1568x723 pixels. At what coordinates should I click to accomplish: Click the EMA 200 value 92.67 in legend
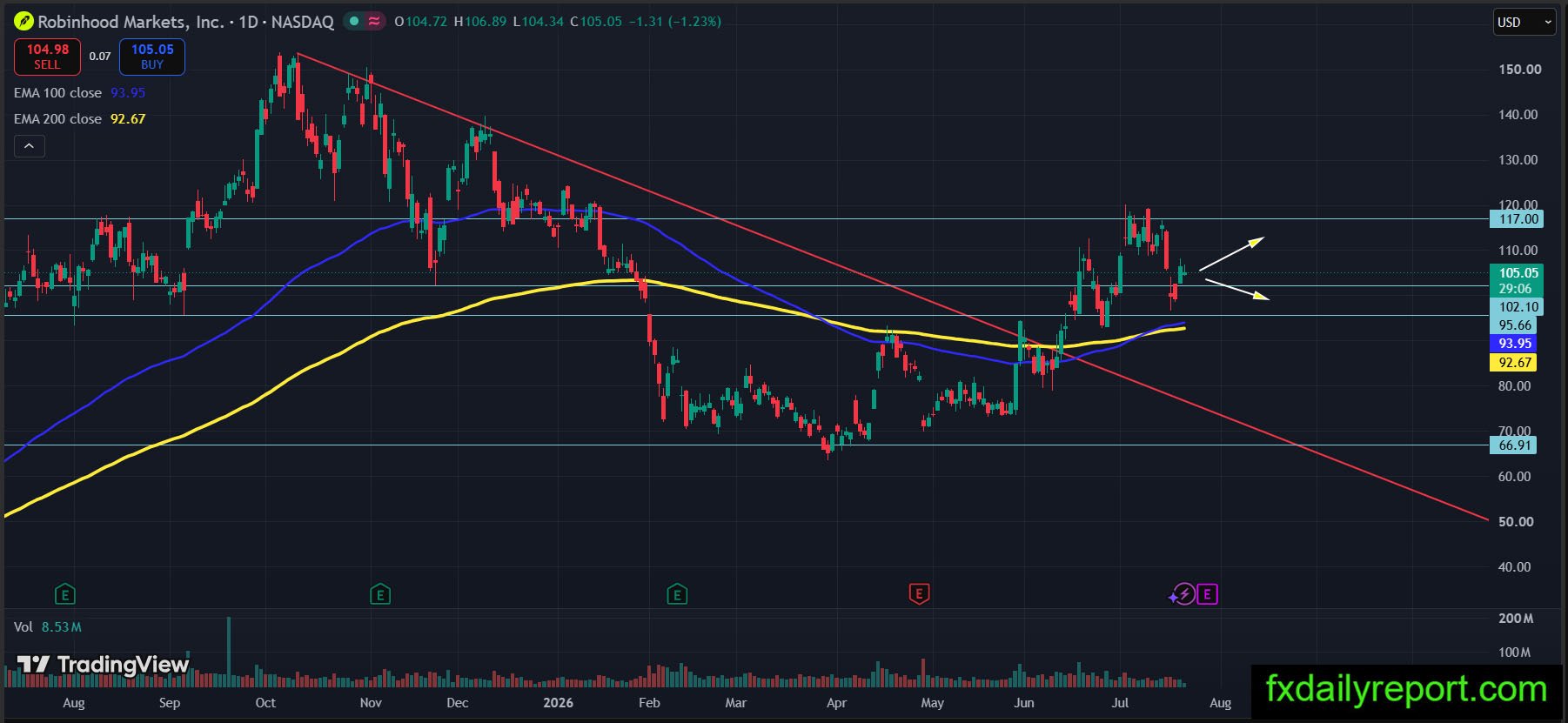(128, 118)
